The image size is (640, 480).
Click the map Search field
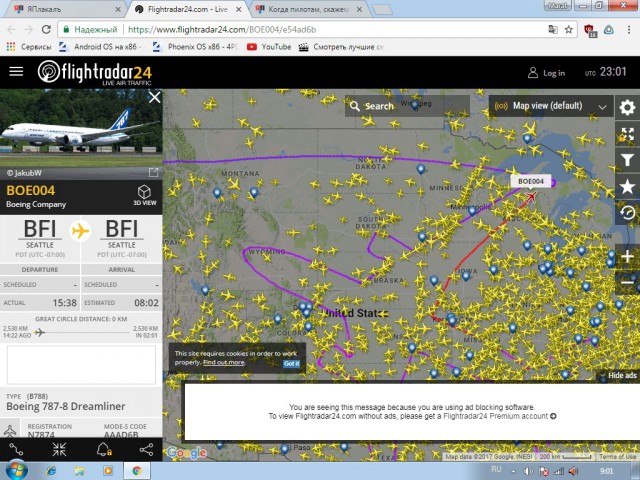pyautogui.click(x=407, y=106)
